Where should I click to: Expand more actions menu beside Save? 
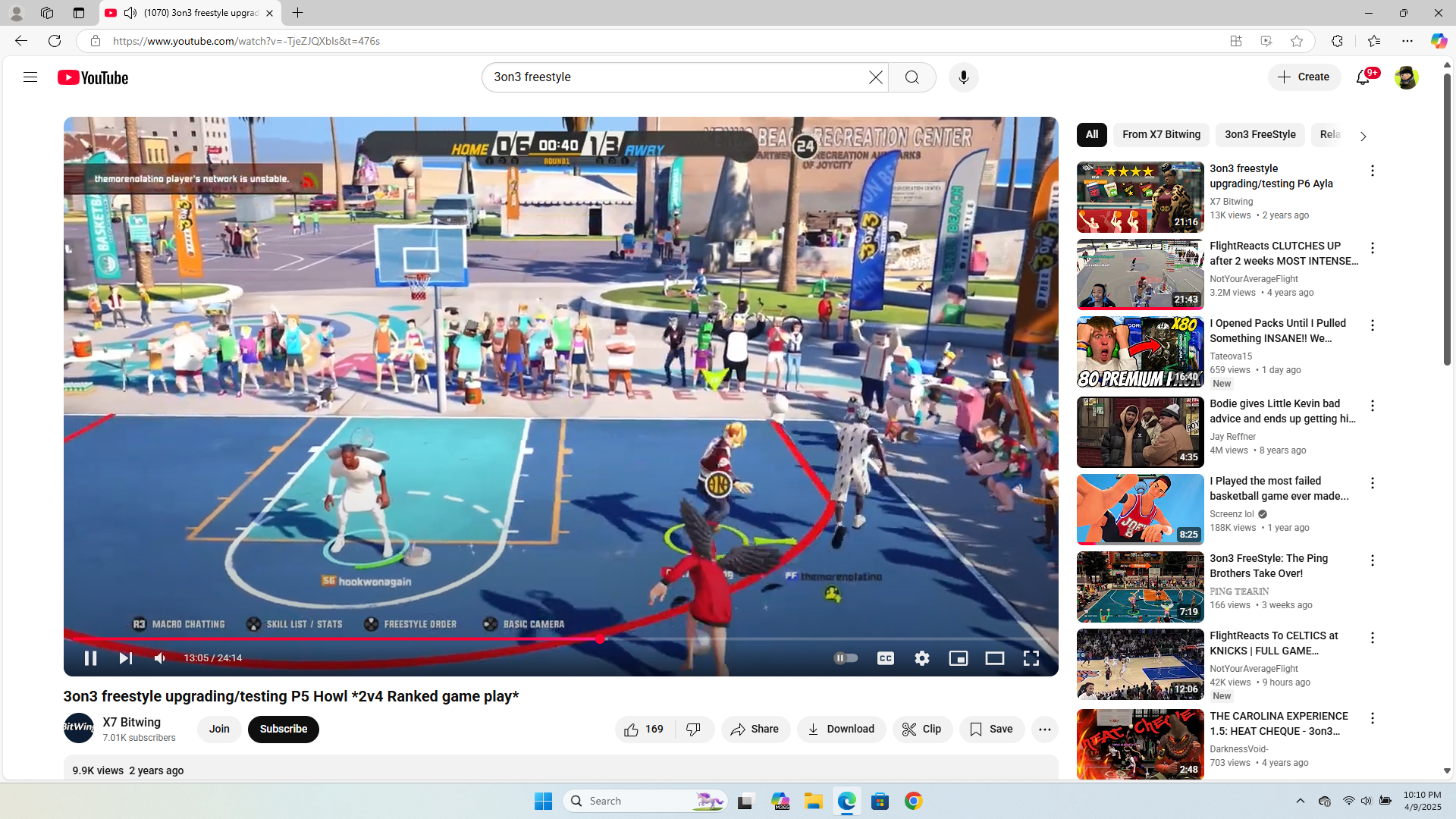point(1044,730)
